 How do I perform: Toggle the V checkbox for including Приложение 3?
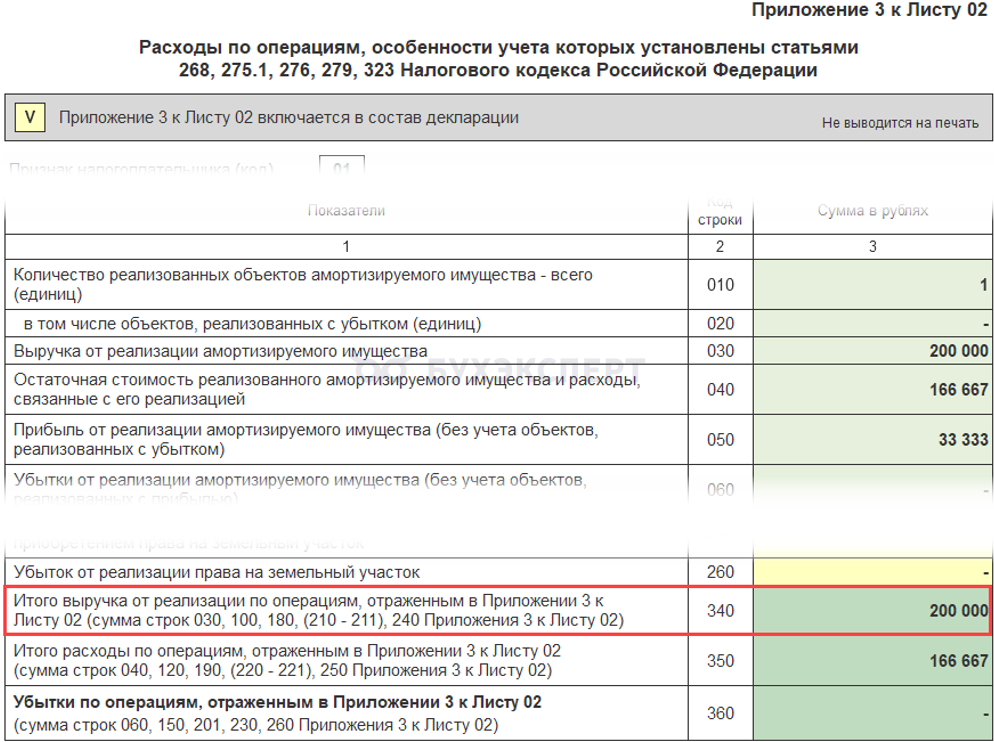coord(29,118)
